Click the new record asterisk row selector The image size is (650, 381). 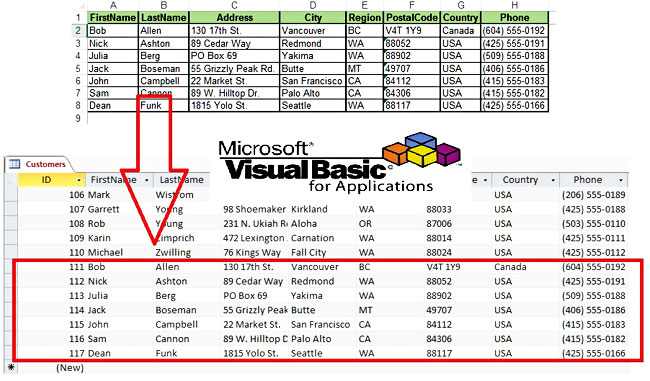11,368
